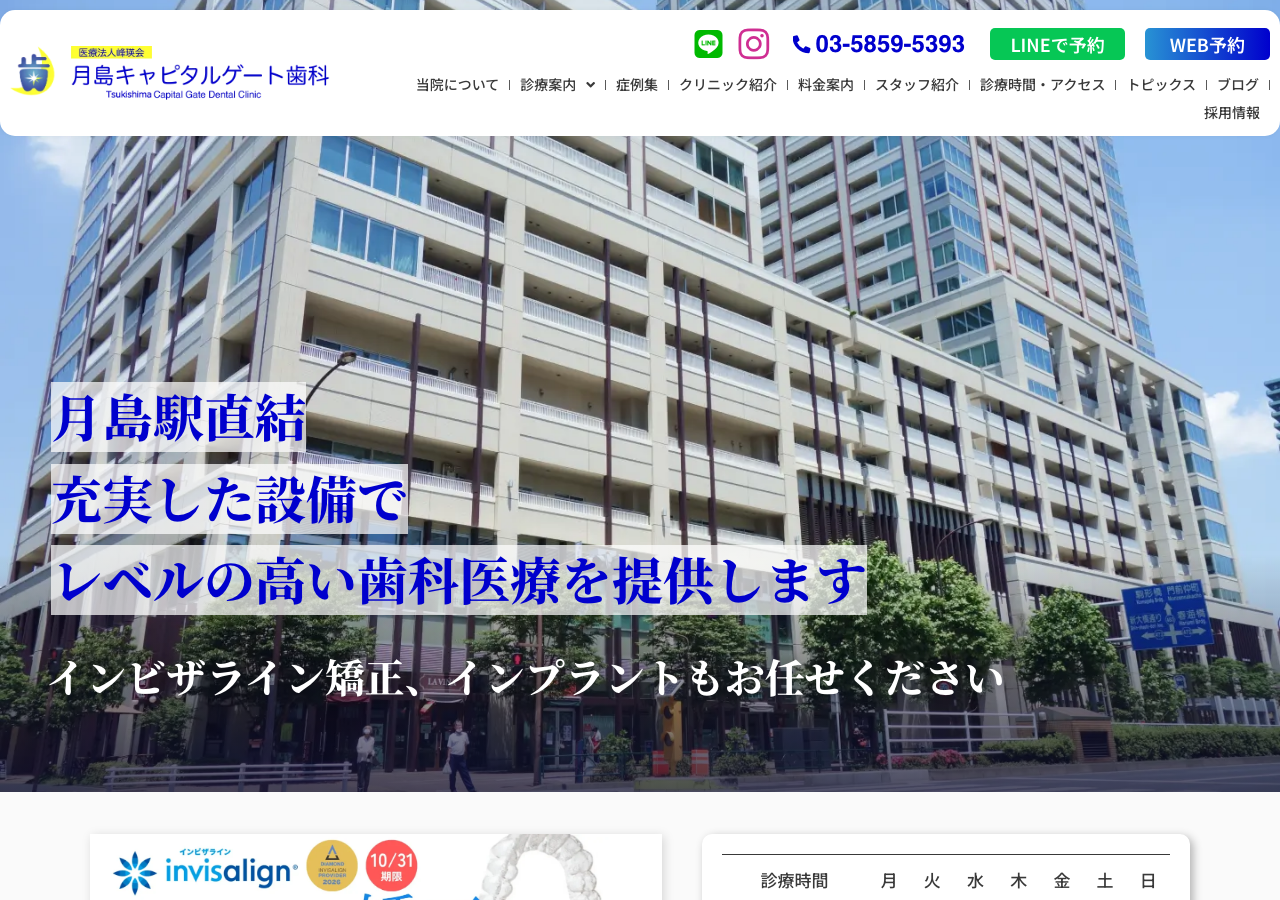Viewport: 1280px width, 900px height.
Task: Select スタッフ紹介 in the navigation
Action: (917, 85)
